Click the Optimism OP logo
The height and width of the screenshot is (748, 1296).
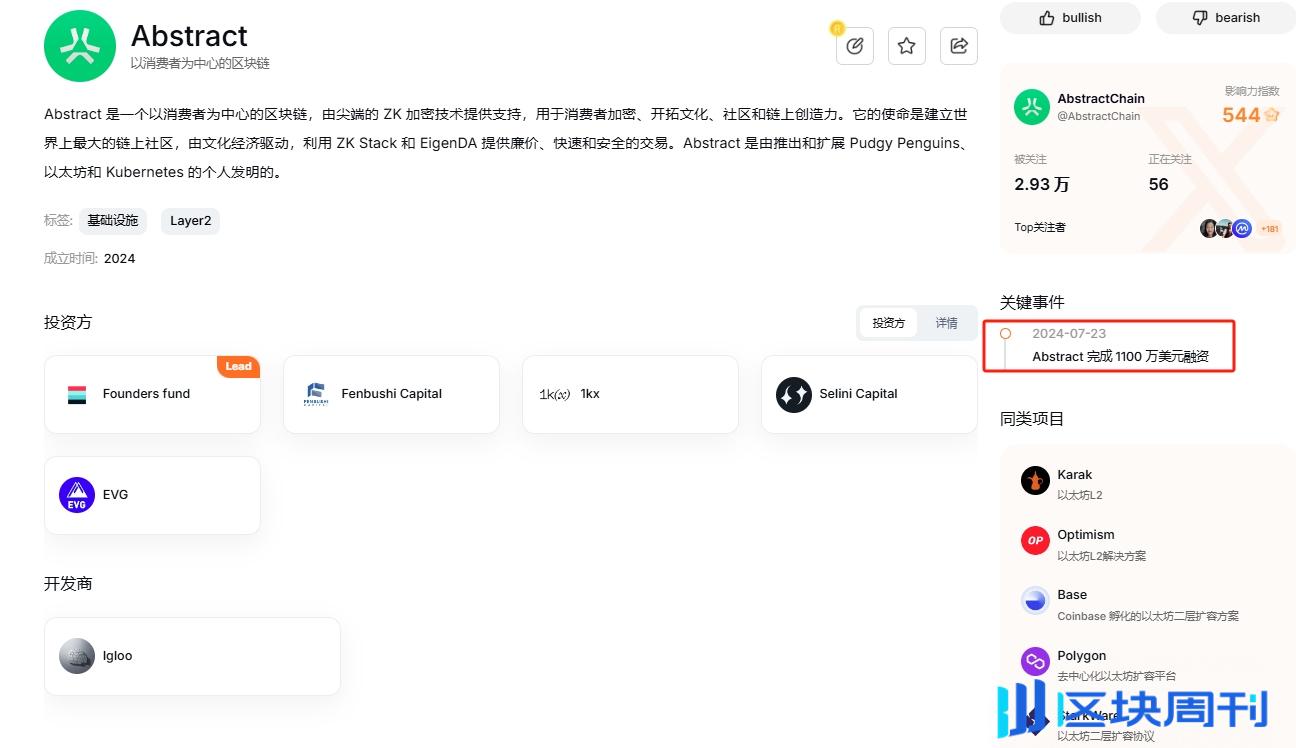coord(1035,541)
